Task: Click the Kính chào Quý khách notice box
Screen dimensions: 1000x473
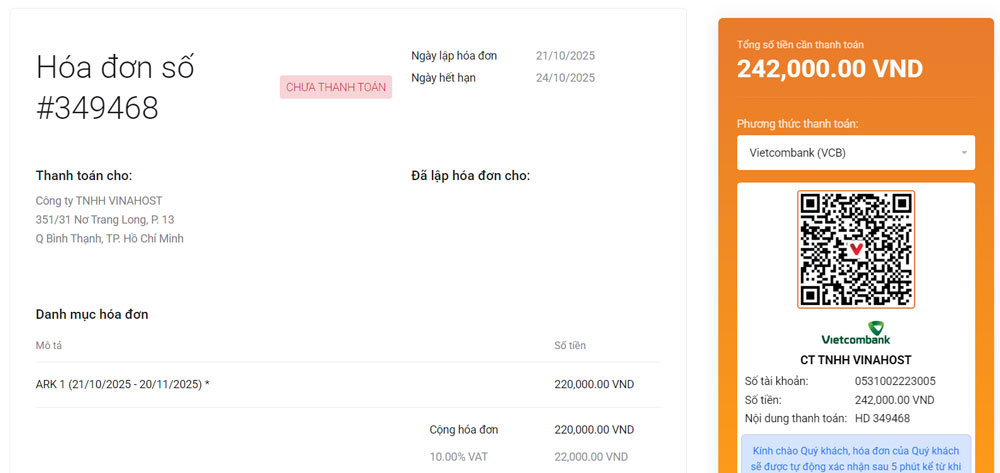Action: click(856, 454)
